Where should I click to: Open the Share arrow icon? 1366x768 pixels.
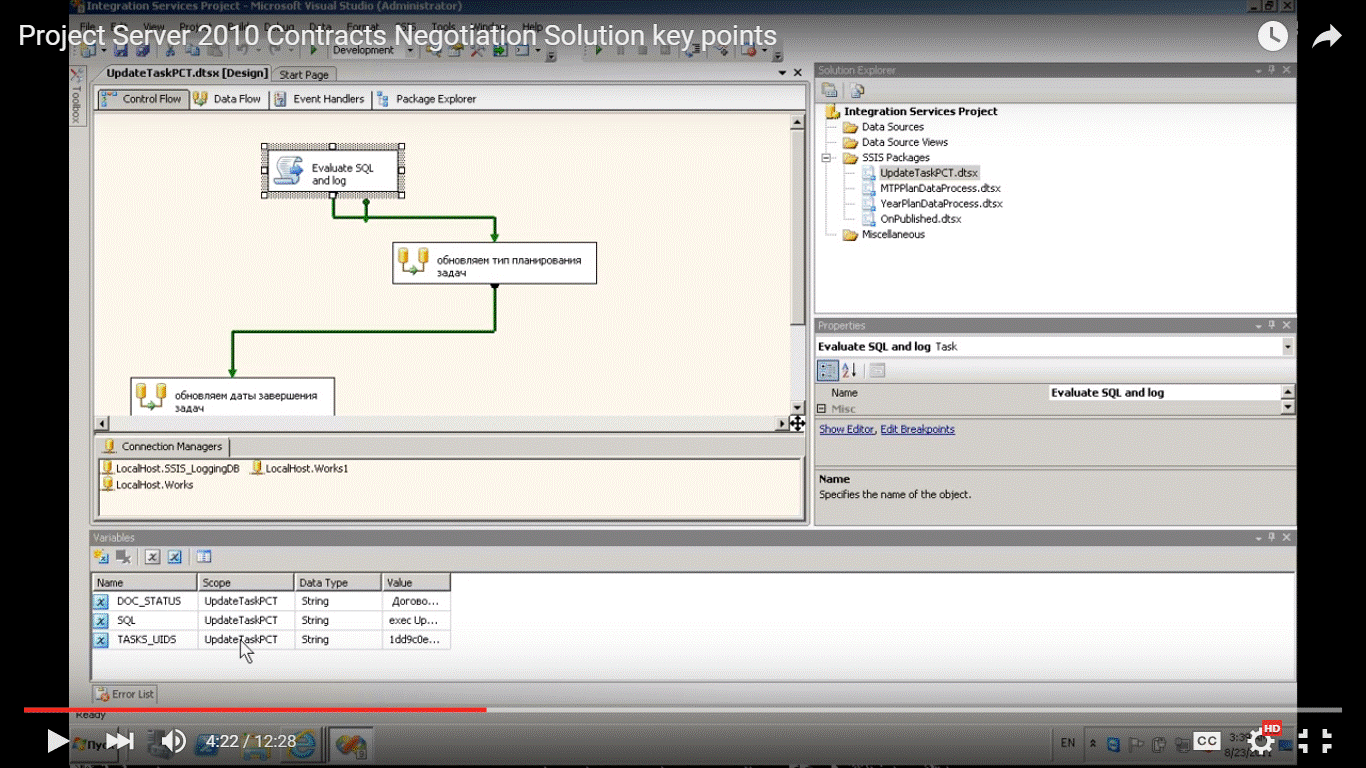click(1326, 37)
